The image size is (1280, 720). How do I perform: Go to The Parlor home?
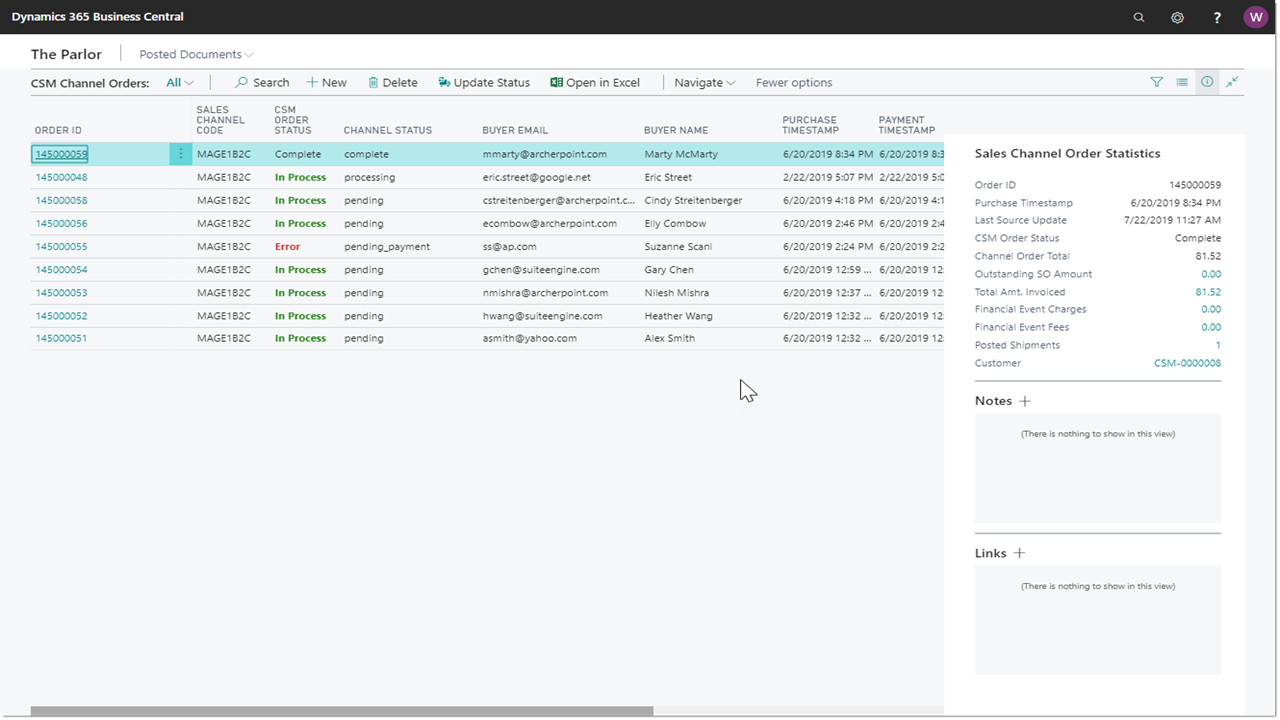[66, 54]
